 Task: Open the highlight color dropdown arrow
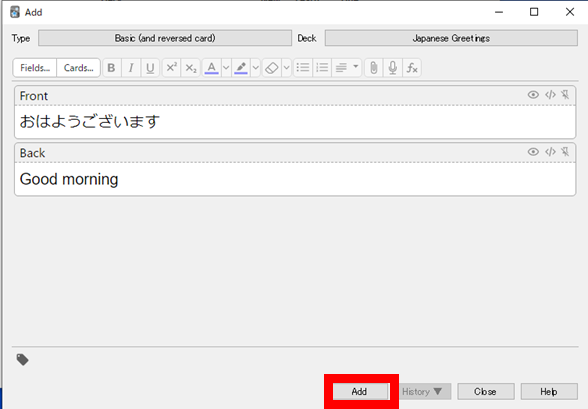point(255,68)
